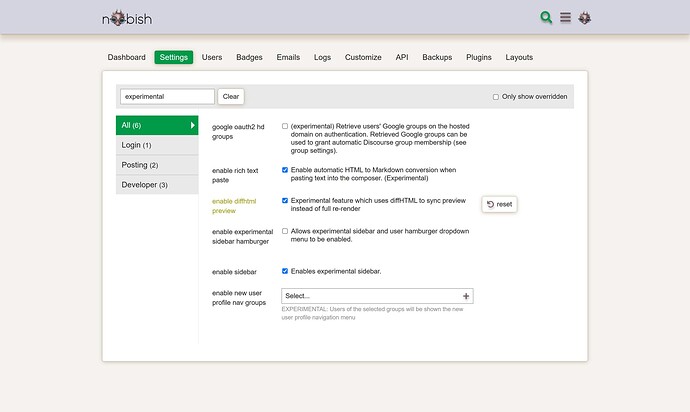690x412 pixels.
Task: Open the Plugins tab
Action: (479, 57)
